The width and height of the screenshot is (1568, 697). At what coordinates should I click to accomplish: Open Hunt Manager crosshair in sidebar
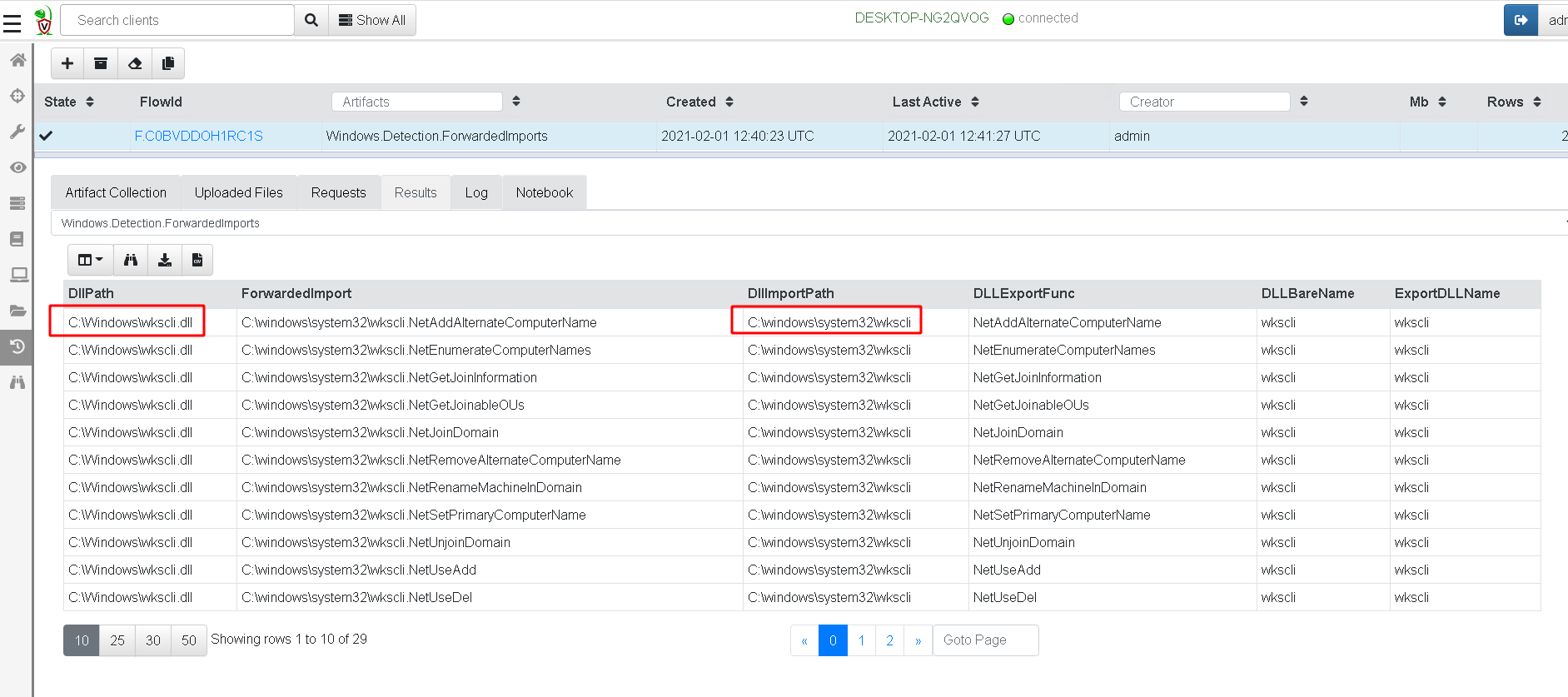(17, 96)
